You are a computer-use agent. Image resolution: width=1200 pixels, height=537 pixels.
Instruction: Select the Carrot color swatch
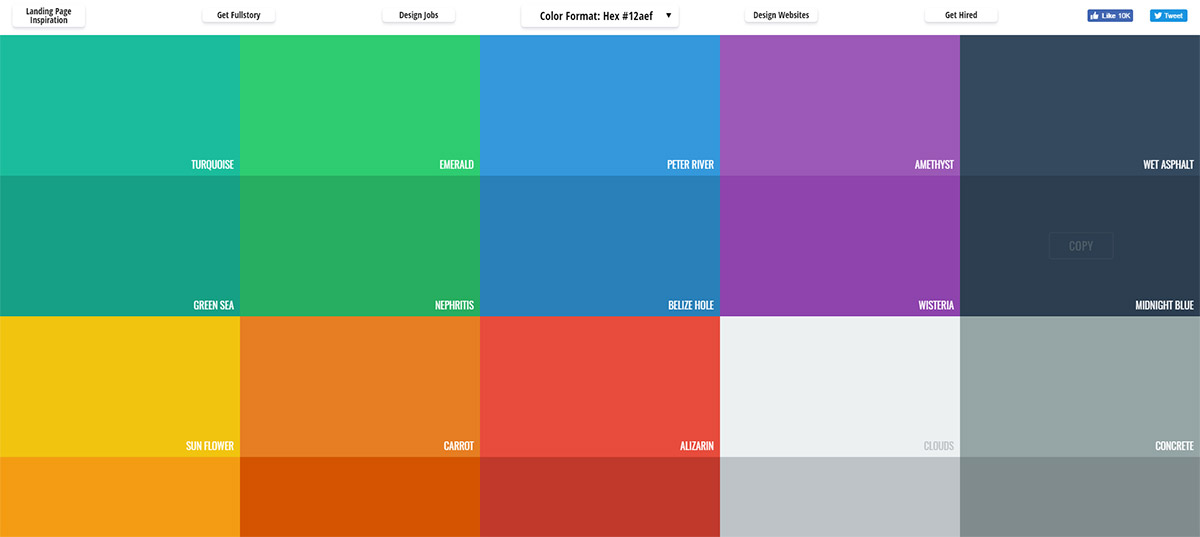[360, 386]
